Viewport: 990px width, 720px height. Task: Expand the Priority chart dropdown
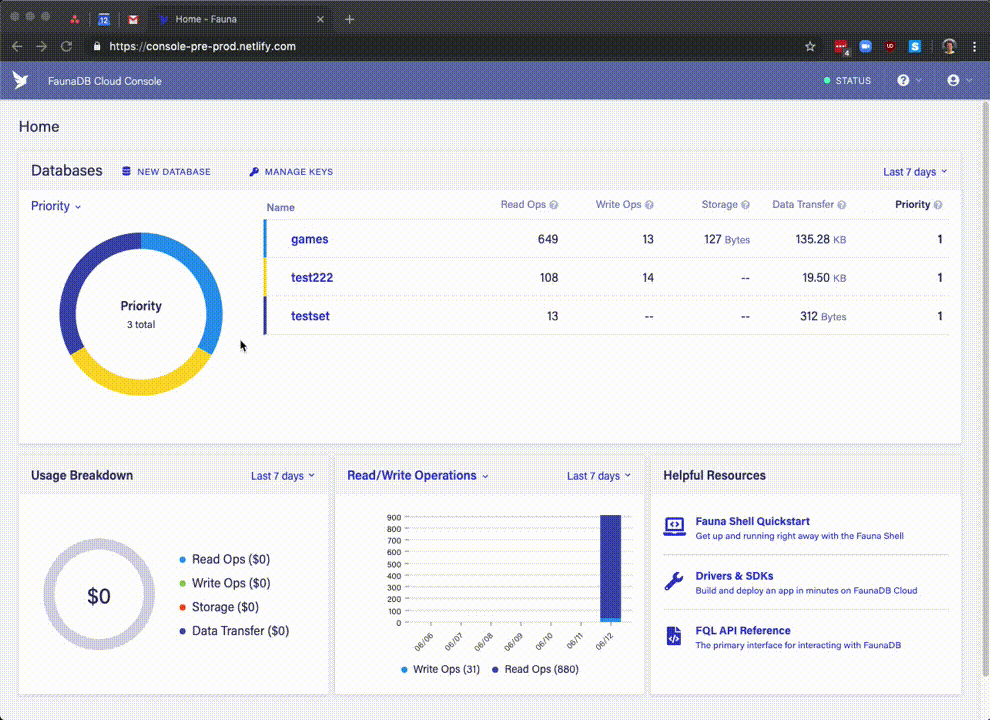pyautogui.click(x=56, y=206)
